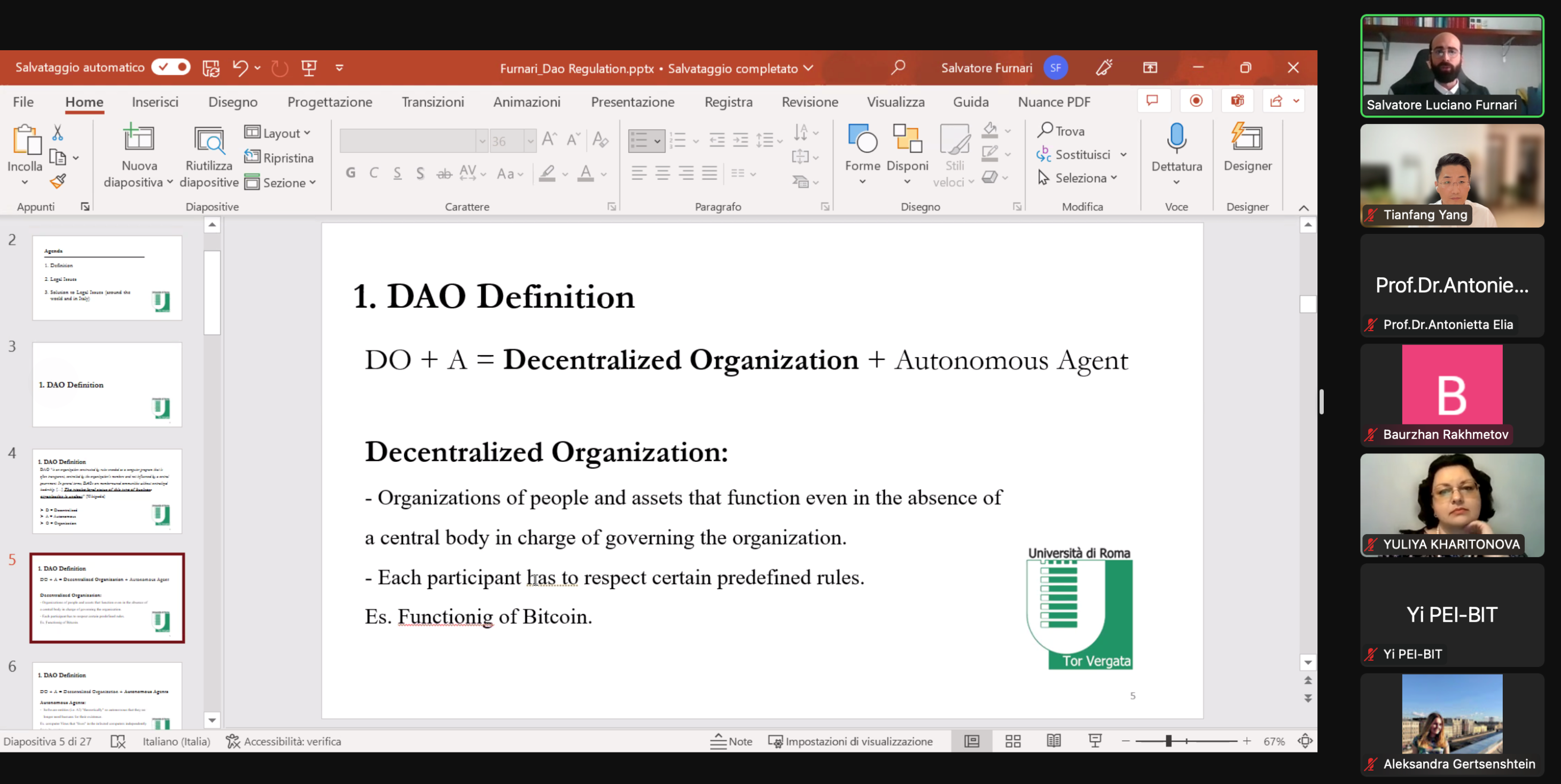Switch to the Inserisci tab
1561x784 pixels.
point(155,102)
